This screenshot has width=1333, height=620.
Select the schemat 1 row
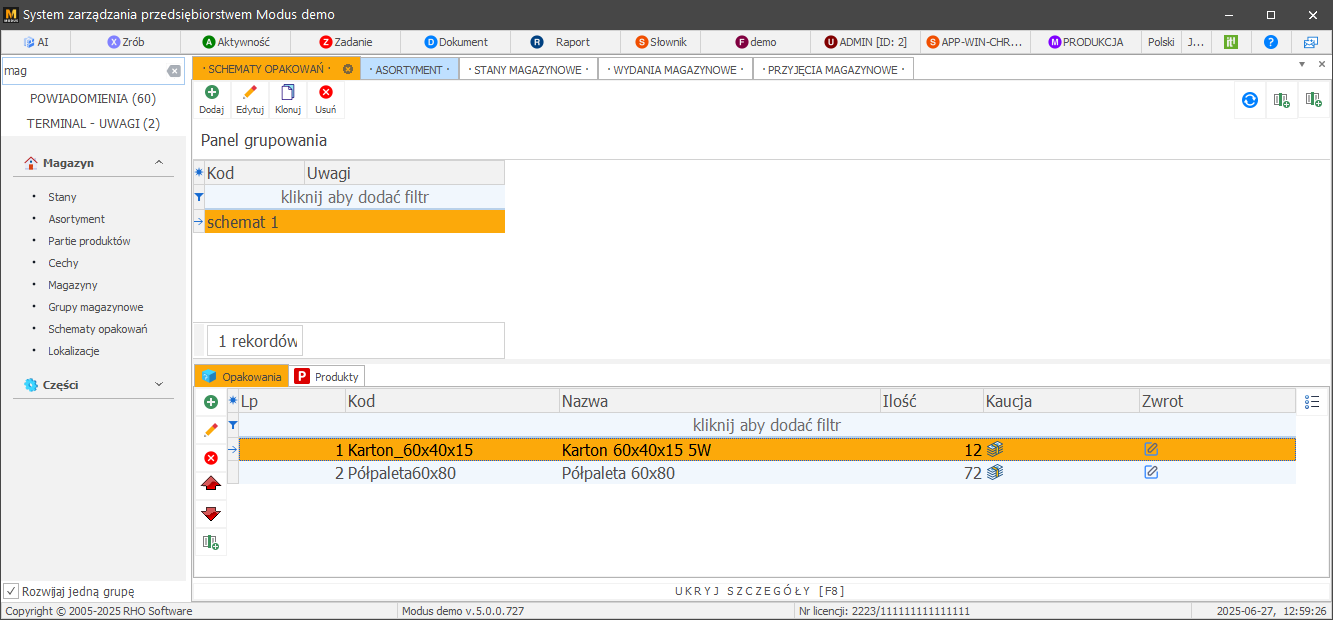(x=354, y=222)
